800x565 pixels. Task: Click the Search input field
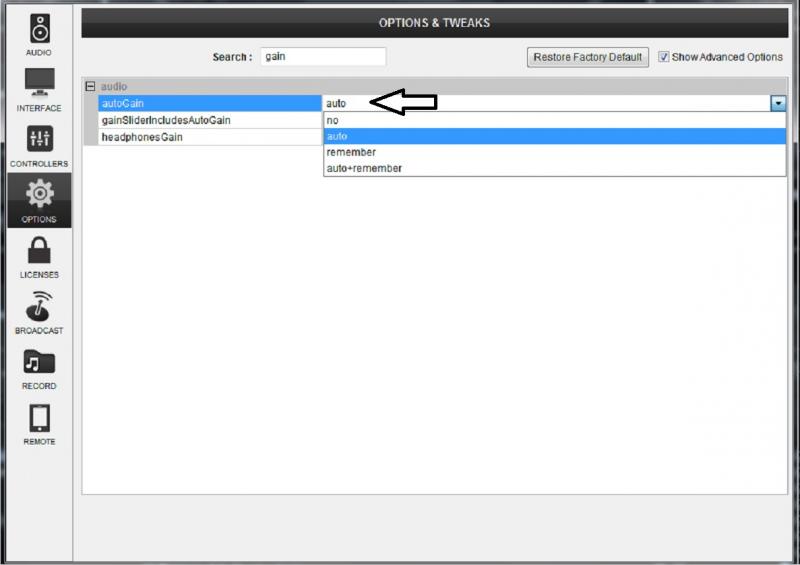click(323, 57)
